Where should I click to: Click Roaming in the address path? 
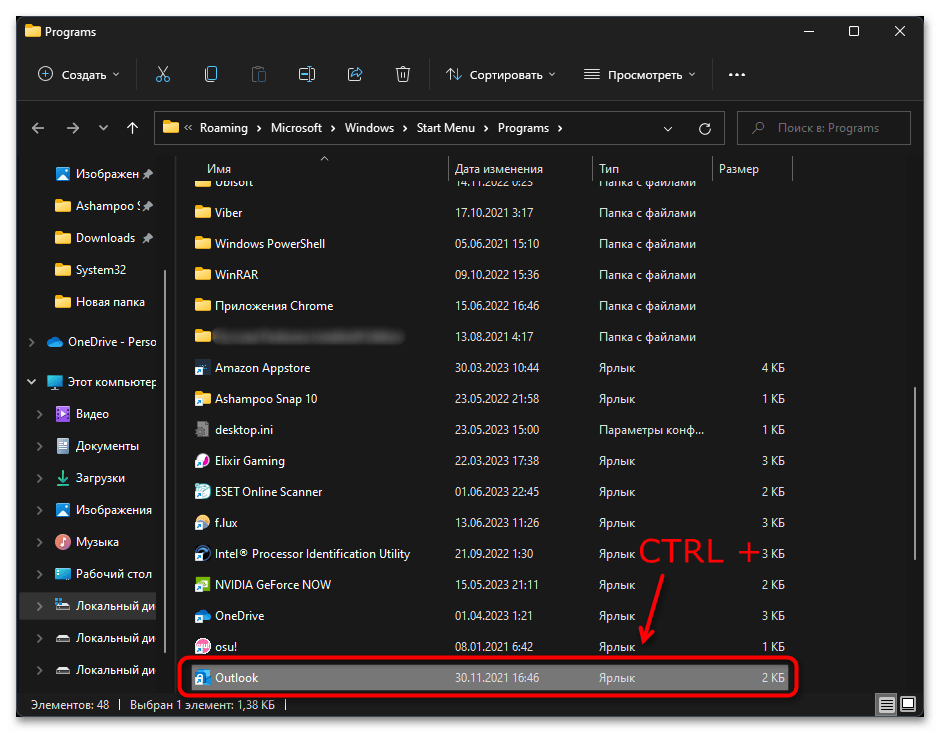(224, 128)
